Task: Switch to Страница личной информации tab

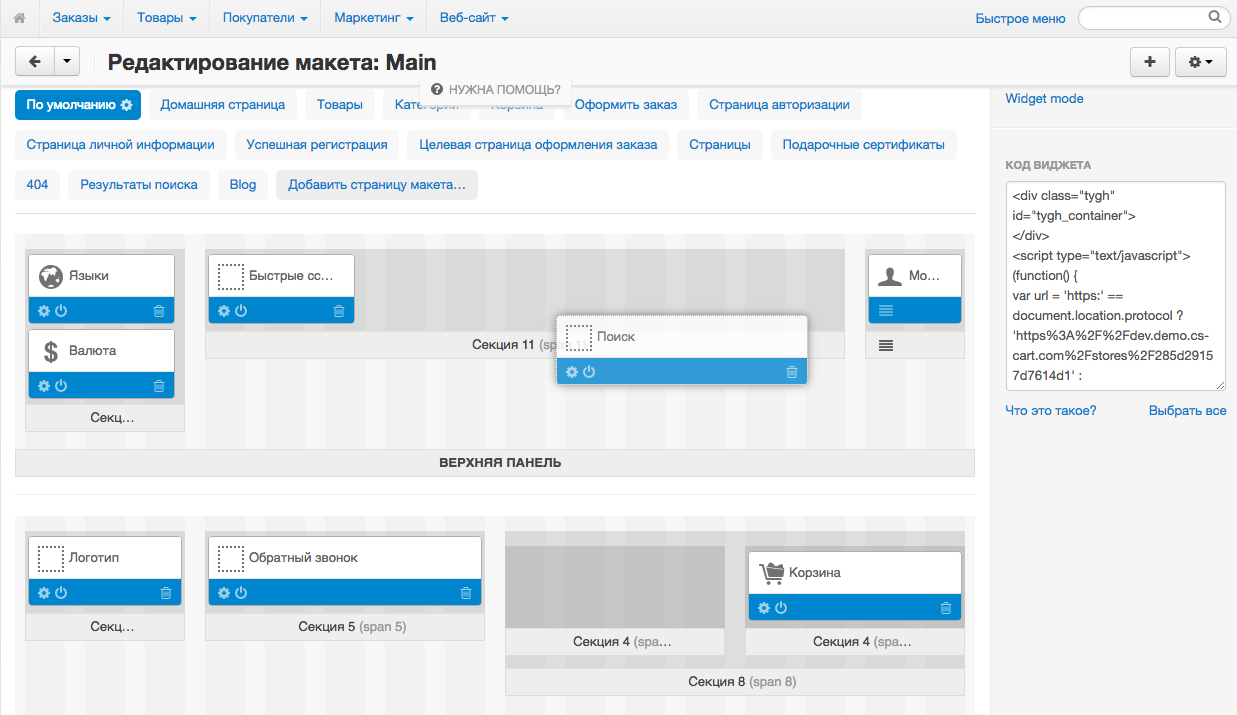Action: [x=121, y=145]
